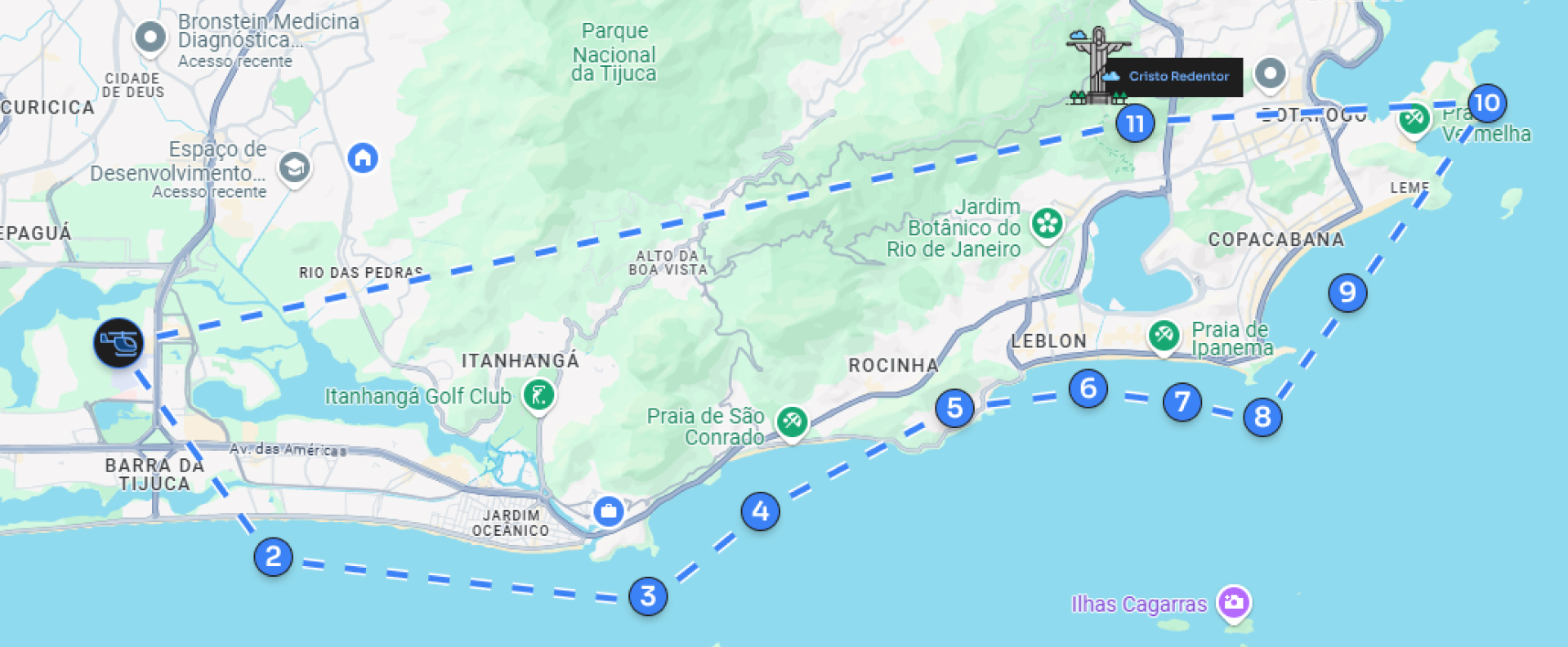The image size is (1568, 647).
Task: Select waypoint 5 near Rocinha
Action: (954, 408)
